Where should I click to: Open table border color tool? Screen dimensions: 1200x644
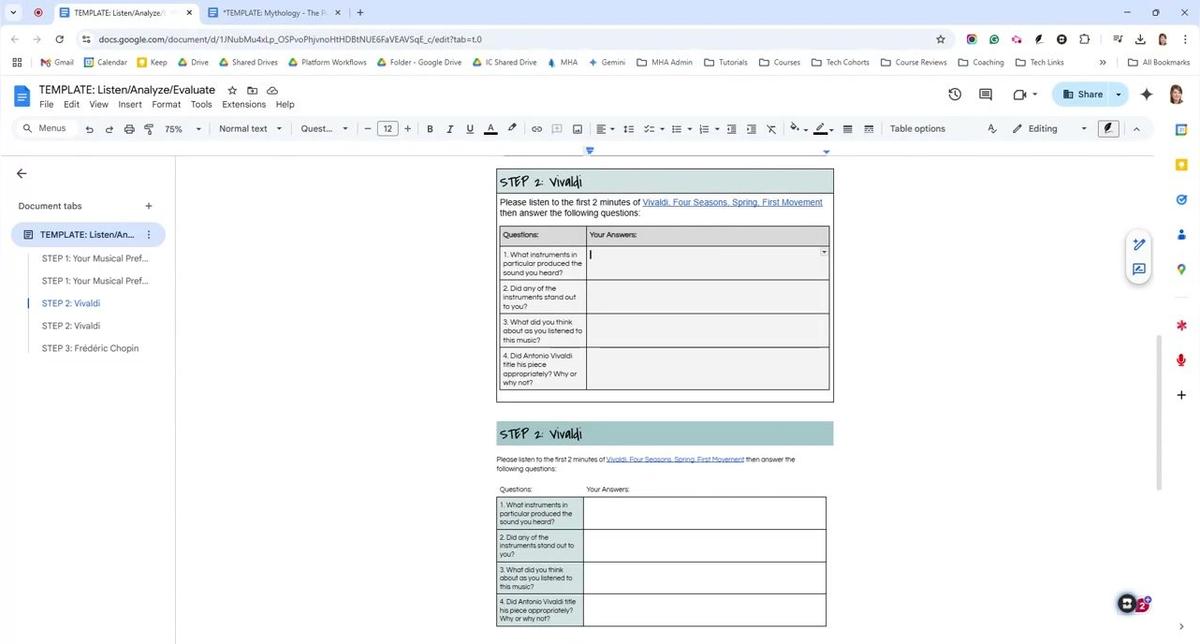(x=824, y=129)
